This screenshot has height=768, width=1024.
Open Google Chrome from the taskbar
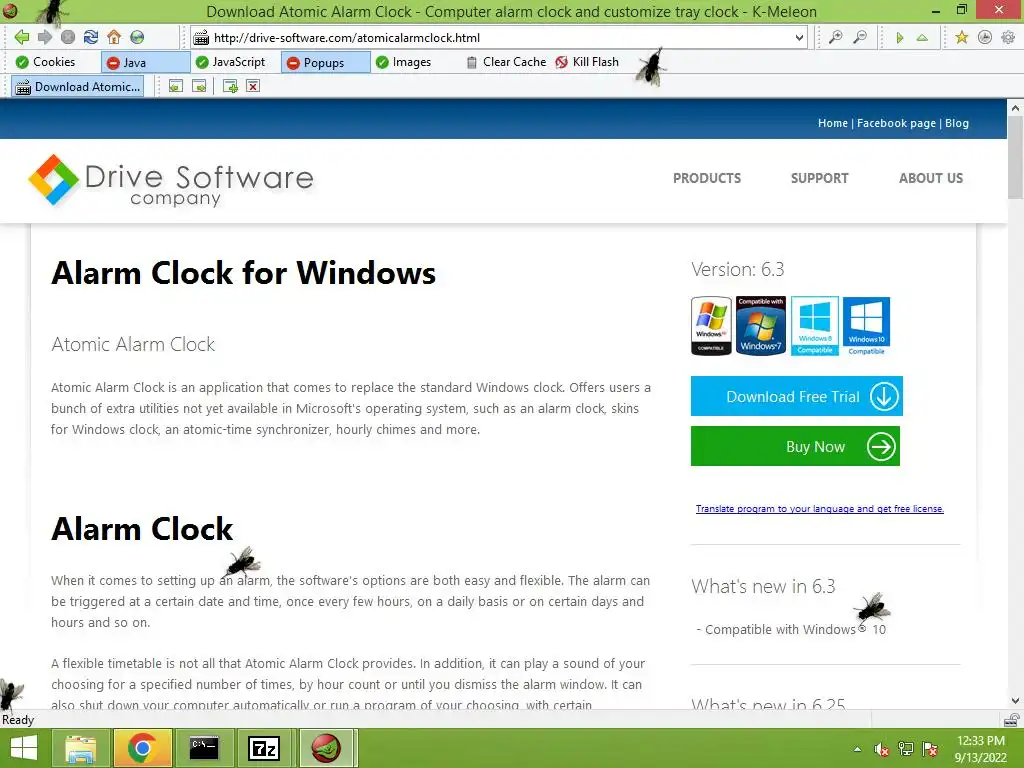pyautogui.click(x=142, y=748)
